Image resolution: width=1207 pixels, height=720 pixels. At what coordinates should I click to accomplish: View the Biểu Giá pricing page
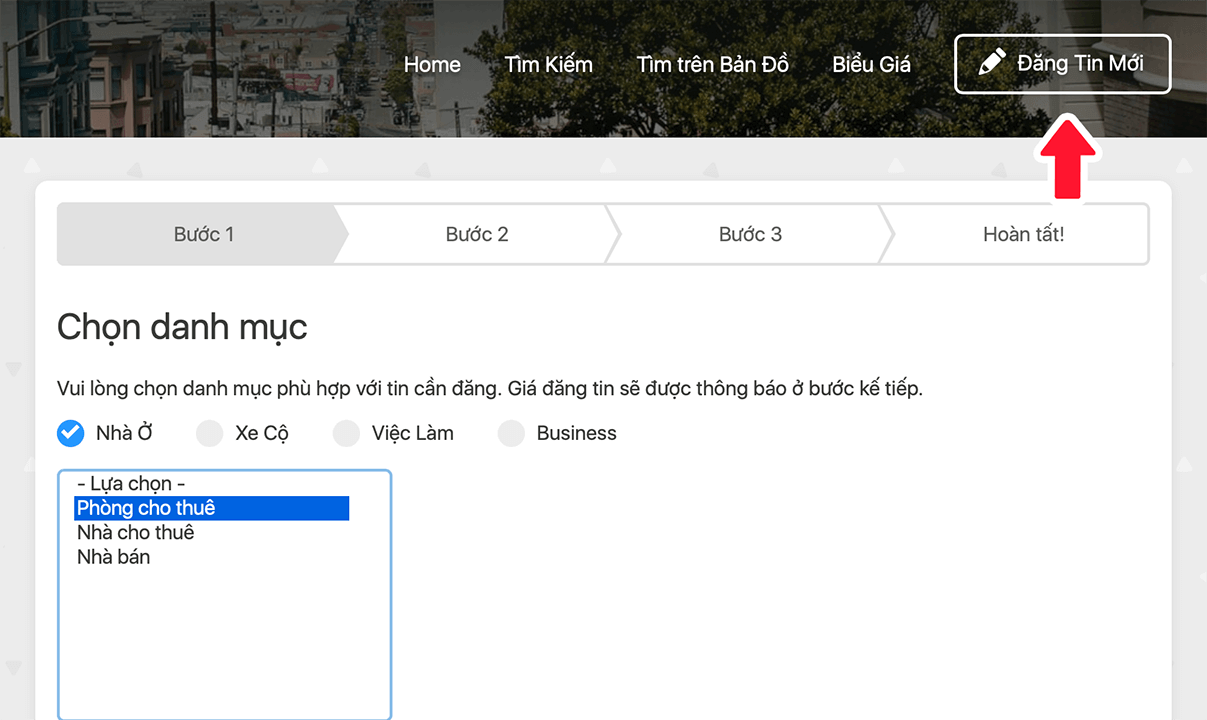coord(871,65)
